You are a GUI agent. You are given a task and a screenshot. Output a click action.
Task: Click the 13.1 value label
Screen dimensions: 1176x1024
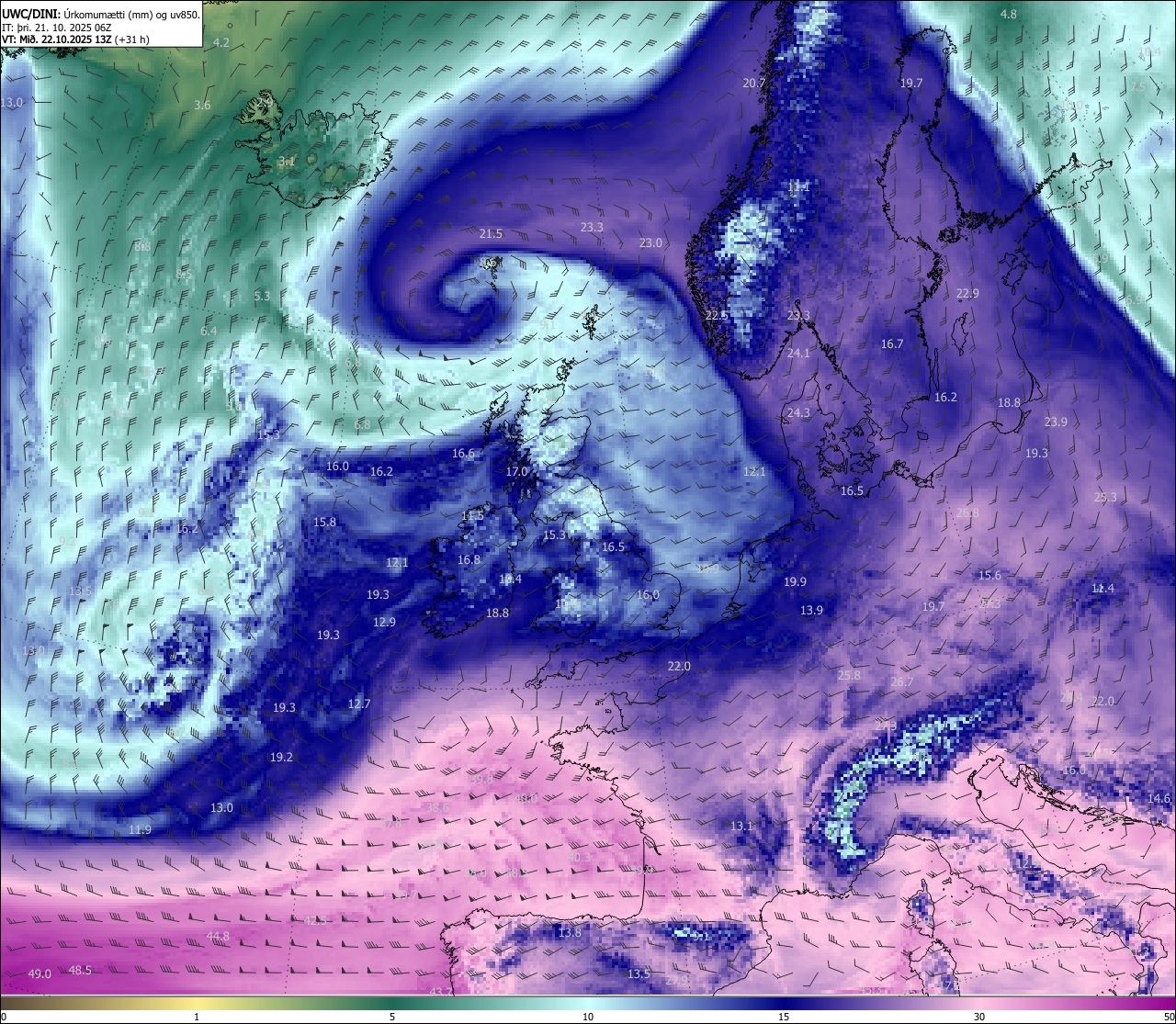741,826
